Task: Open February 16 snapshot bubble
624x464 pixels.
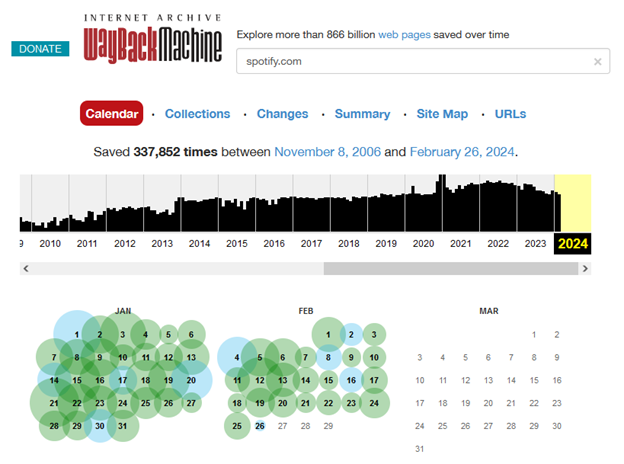Action: click(351, 380)
